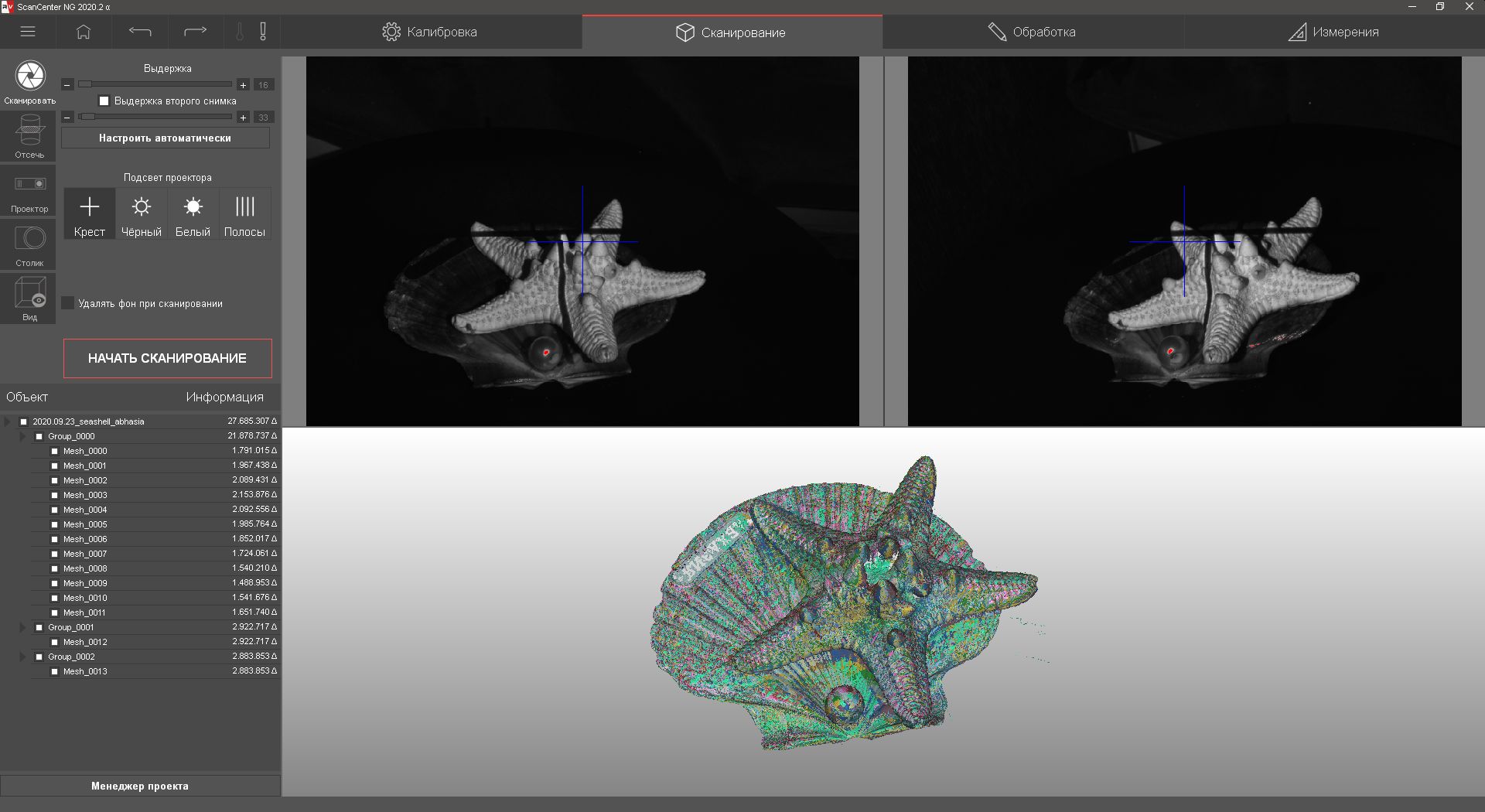Redo with the right arrow icon
Image resolution: width=1485 pixels, height=812 pixels.
(196, 32)
